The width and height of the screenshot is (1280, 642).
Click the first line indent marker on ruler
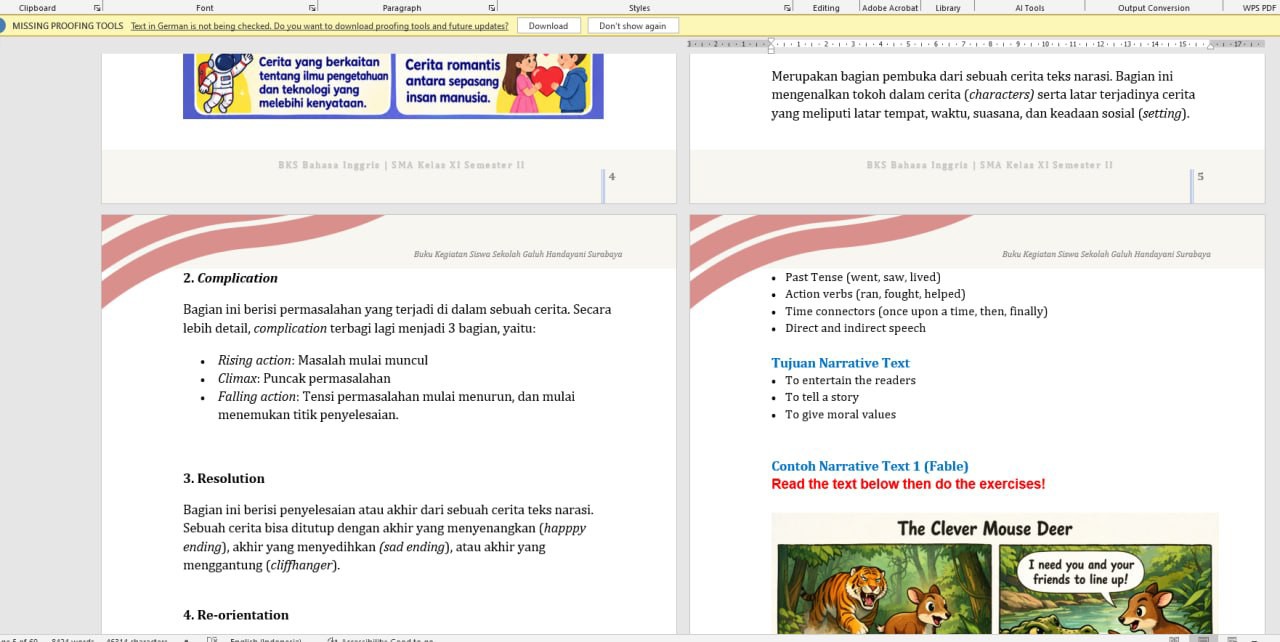(x=771, y=40)
